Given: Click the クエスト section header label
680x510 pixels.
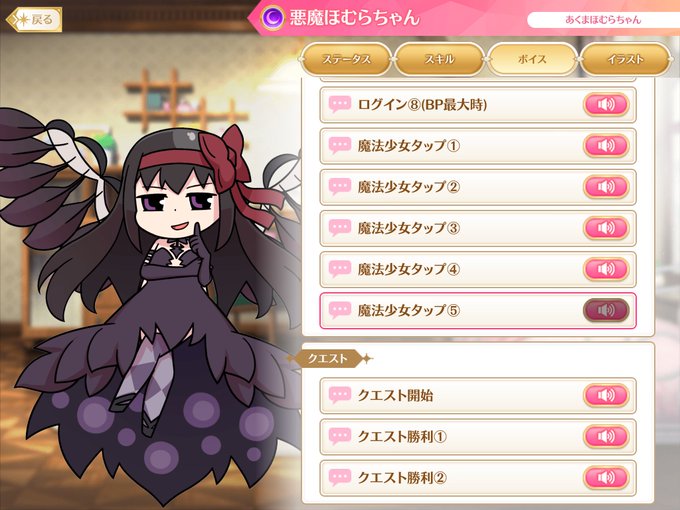Looking at the screenshot, I should [328, 359].
